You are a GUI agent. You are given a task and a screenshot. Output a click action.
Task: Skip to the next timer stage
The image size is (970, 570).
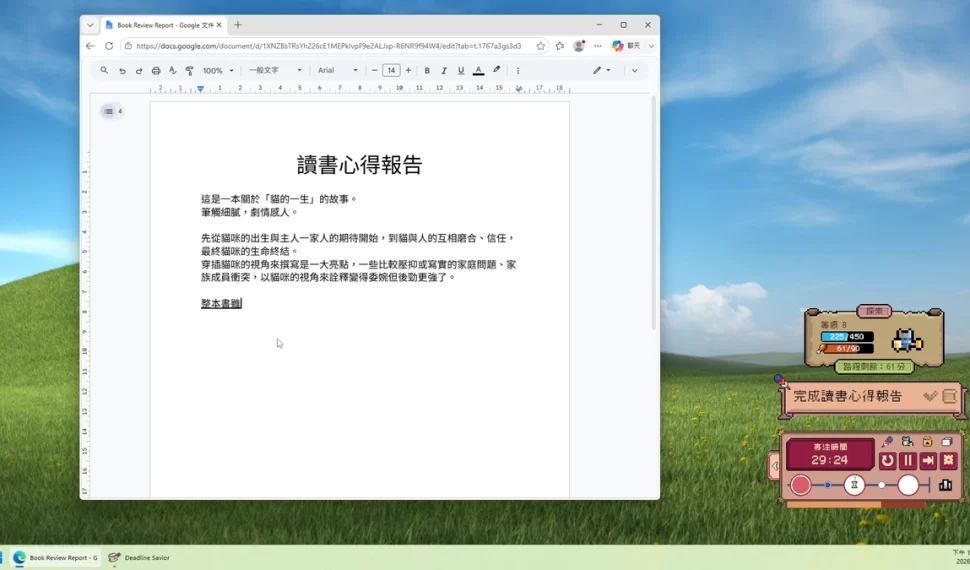point(928,460)
